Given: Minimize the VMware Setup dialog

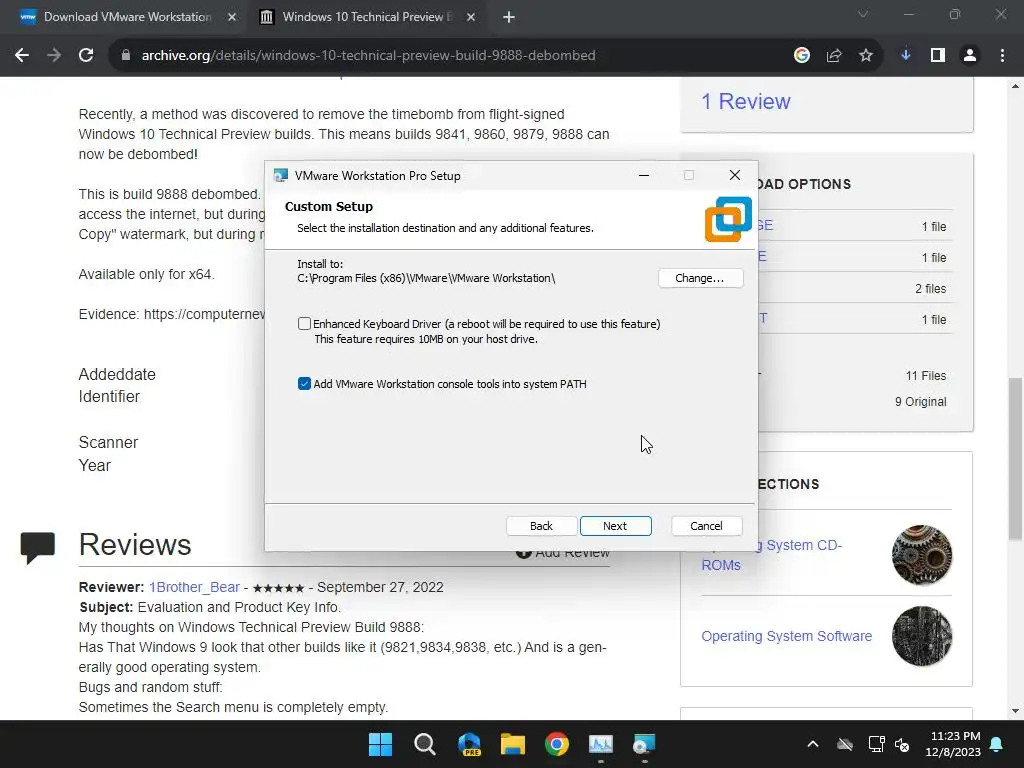Looking at the screenshot, I should 643,175.
